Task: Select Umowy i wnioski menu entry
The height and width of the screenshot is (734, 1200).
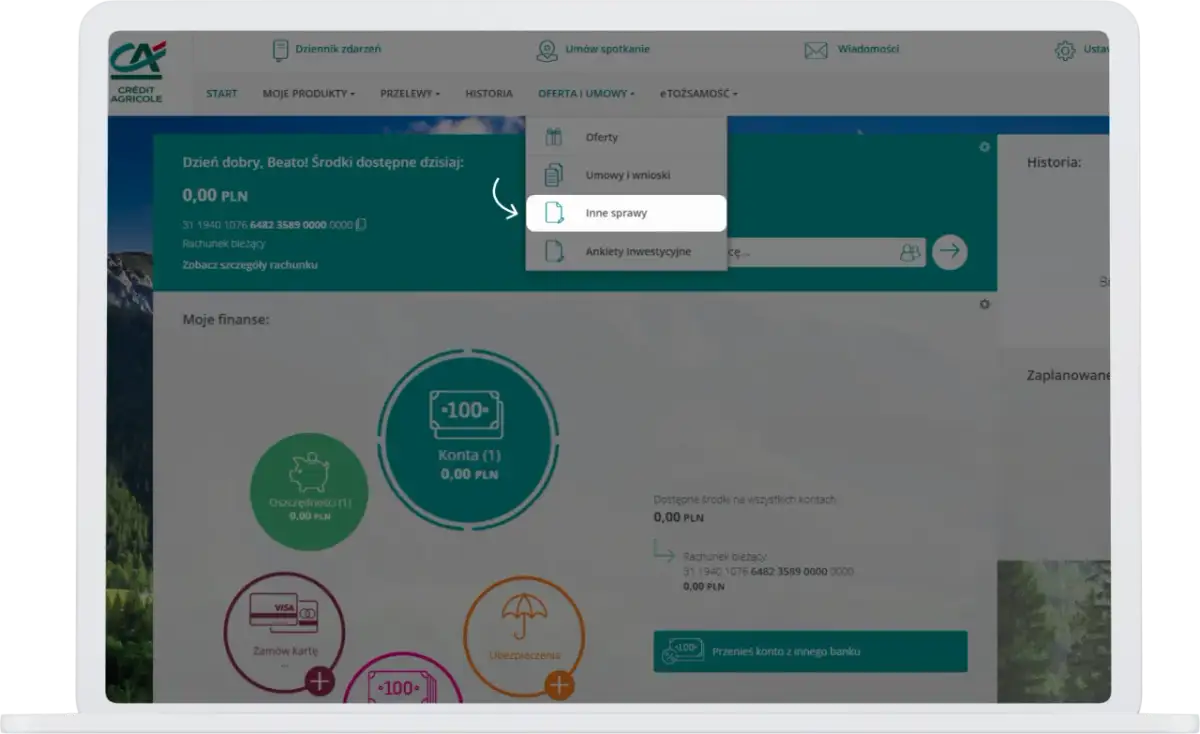Action: click(x=626, y=175)
